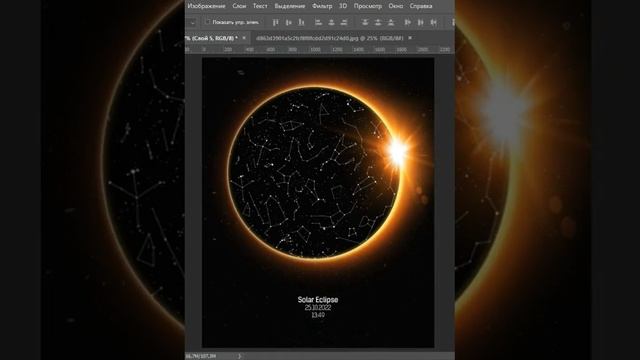This screenshot has height=360, width=640.
Task: Click Align right edges icon
Action: [x=344, y=22]
